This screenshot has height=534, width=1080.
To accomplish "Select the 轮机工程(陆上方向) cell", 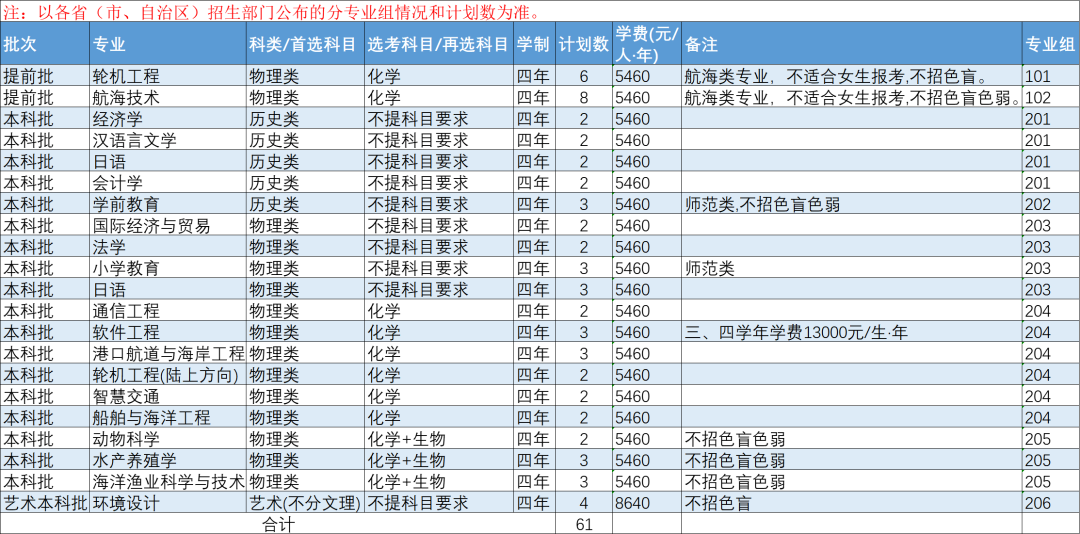I will coord(168,375).
